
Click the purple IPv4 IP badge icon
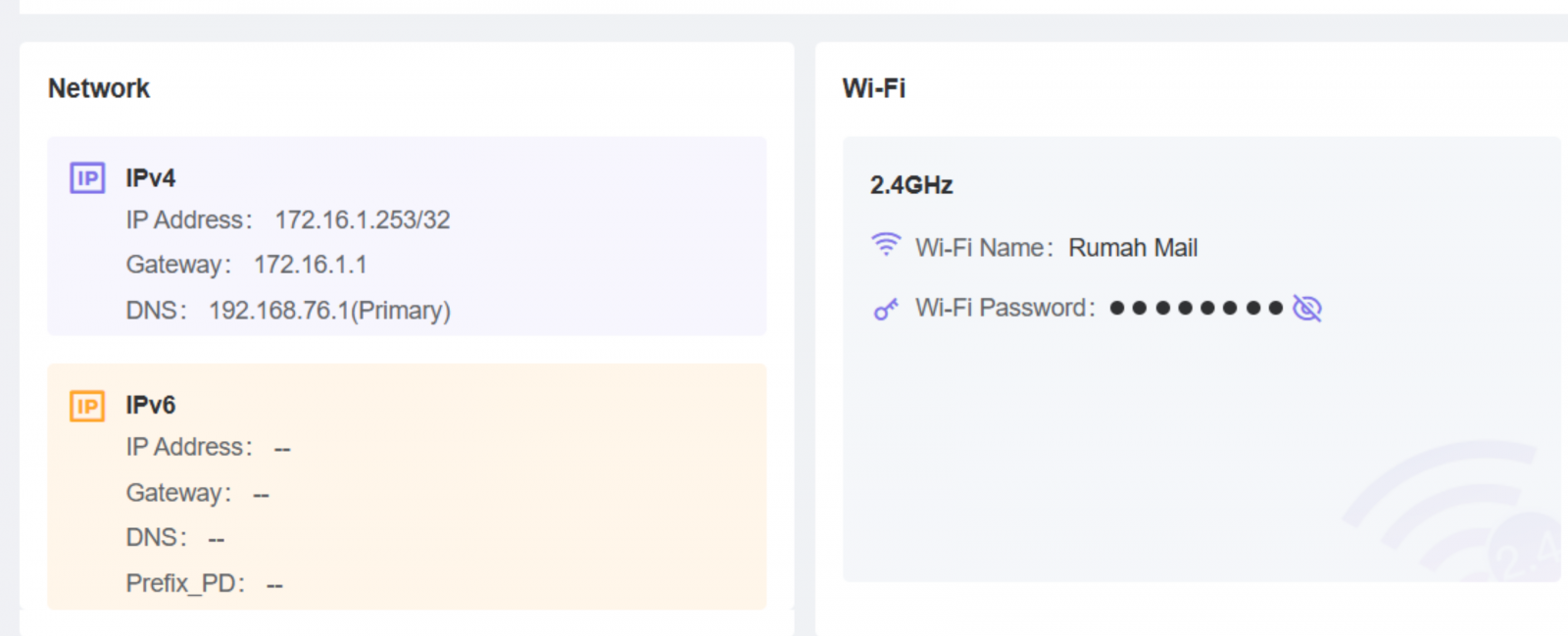tap(86, 177)
